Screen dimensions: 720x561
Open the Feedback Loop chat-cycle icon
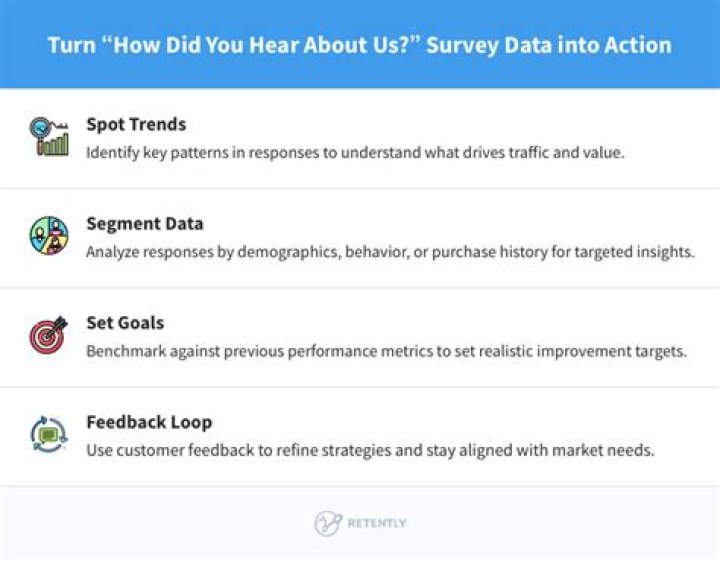(49, 435)
